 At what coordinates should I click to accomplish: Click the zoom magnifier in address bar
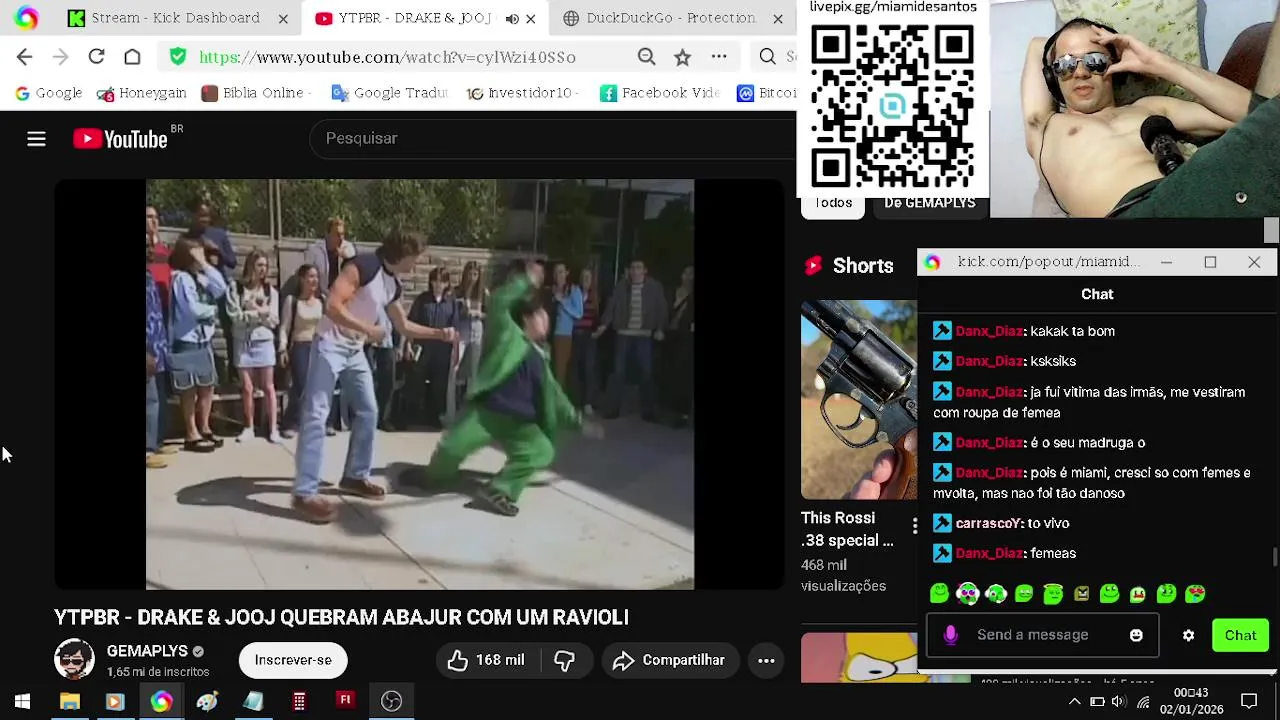647,57
